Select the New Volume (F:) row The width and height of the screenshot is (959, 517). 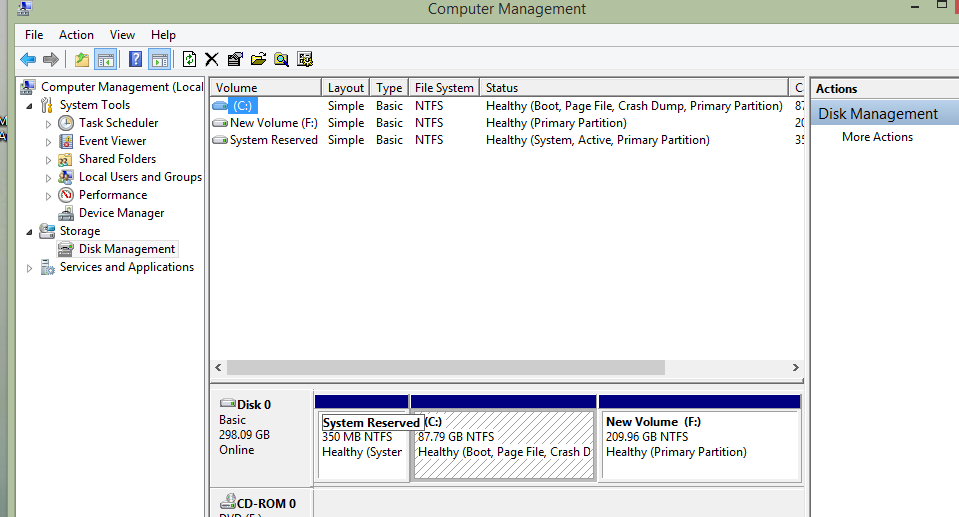[506, 123]
